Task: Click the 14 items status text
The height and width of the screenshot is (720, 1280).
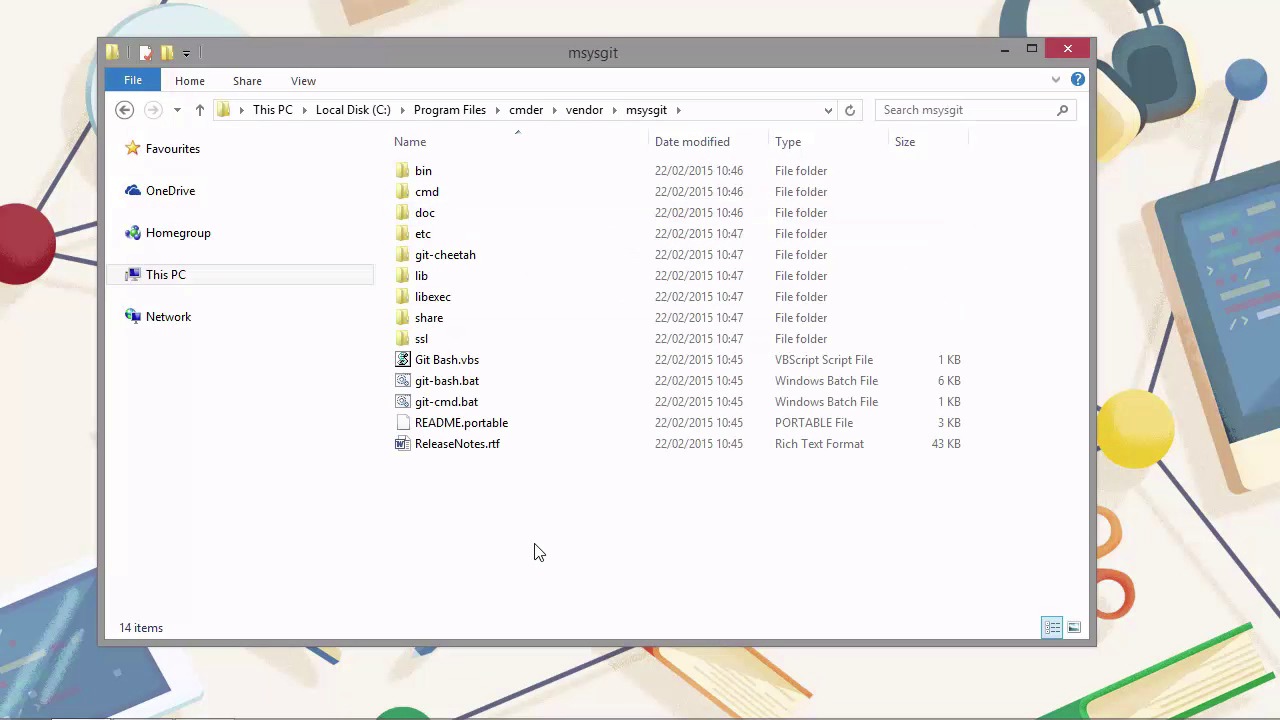Action: [x=141, y=628]
